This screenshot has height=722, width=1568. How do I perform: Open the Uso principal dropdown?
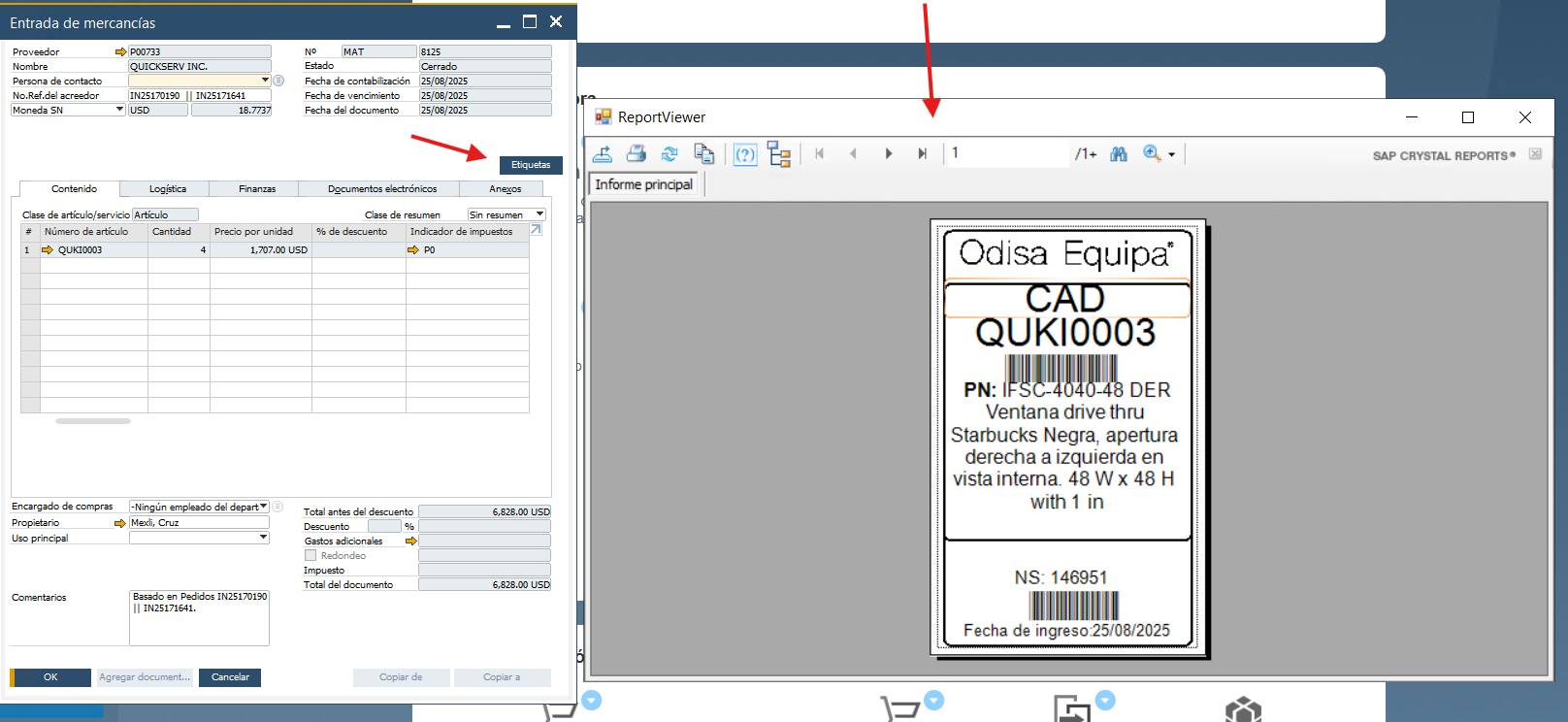pyautogui.click(x=264, y=538)
